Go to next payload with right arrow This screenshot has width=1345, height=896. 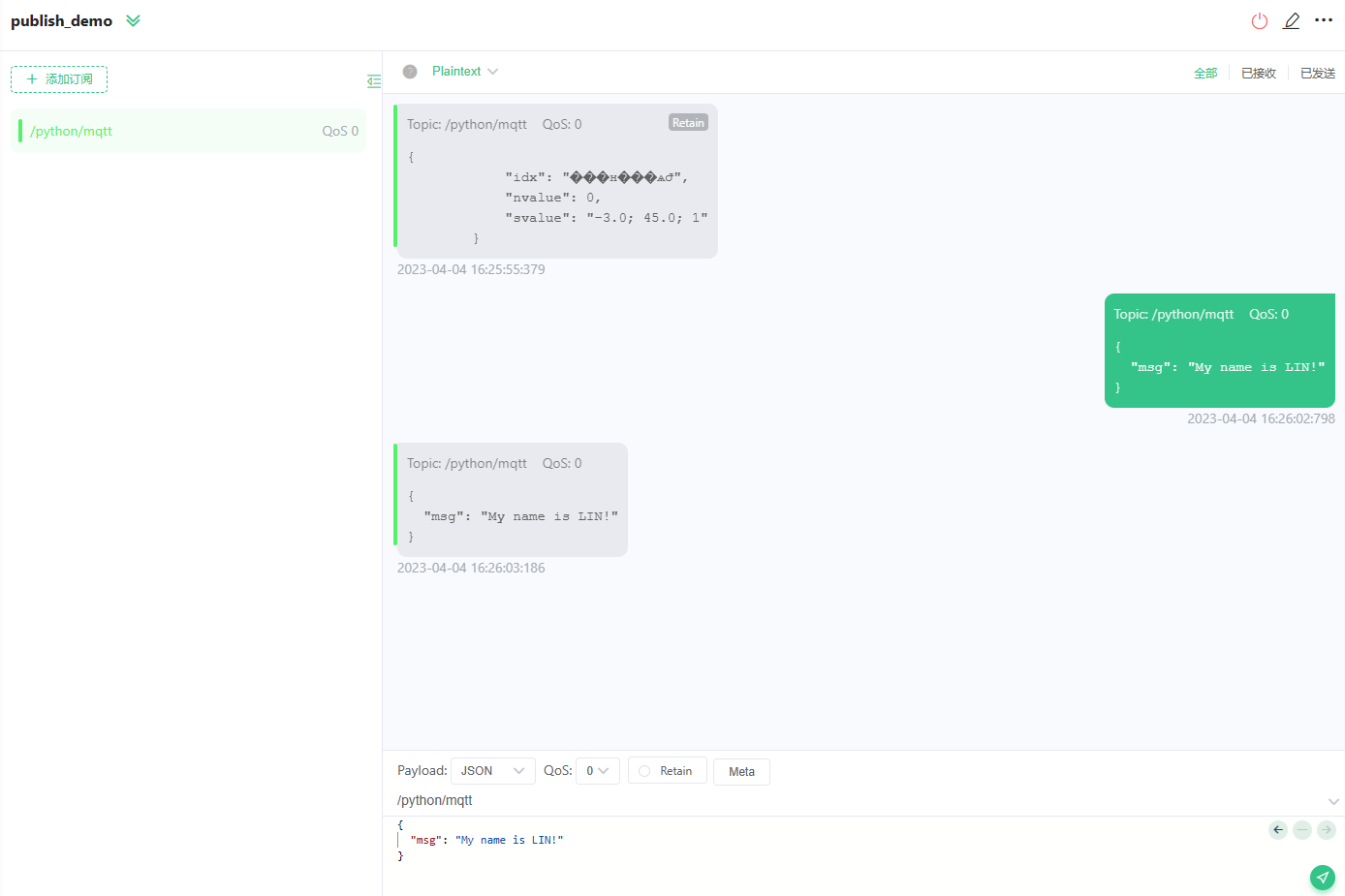(x=1327, y=830)
